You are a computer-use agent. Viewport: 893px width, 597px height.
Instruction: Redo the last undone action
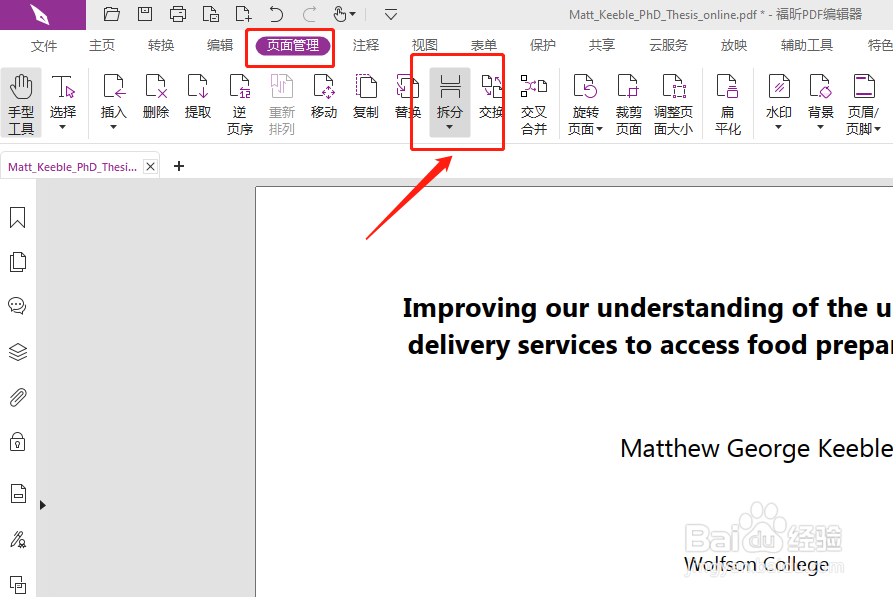tap(309, 14)
